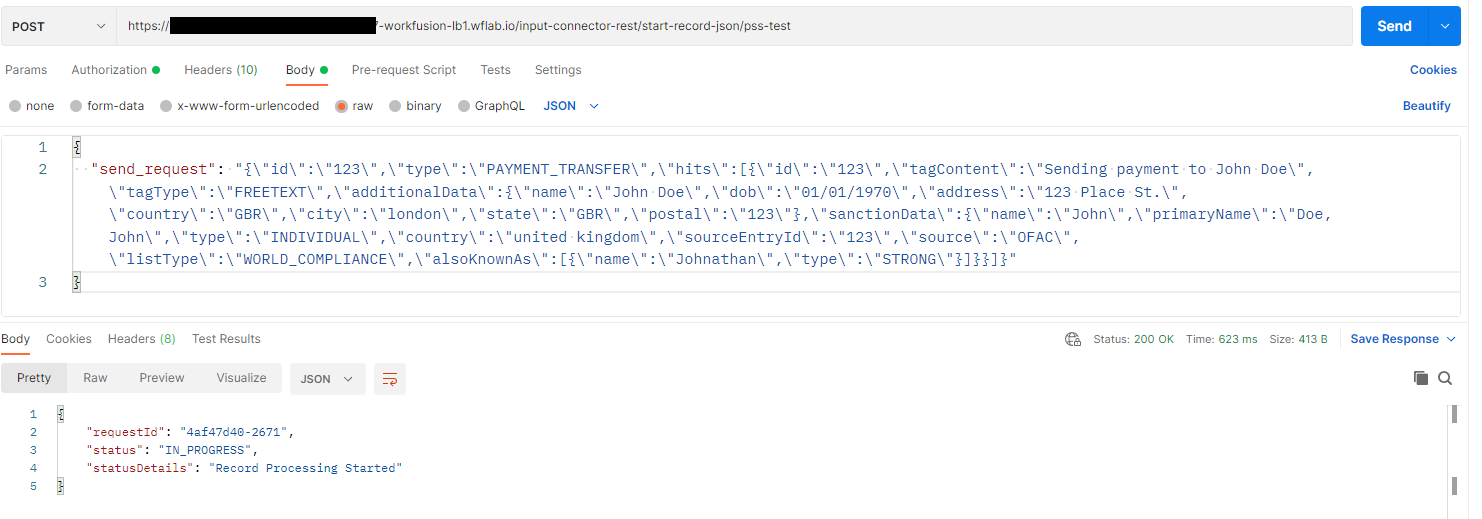Click the Size: 413 B text

click(1298, 339)
